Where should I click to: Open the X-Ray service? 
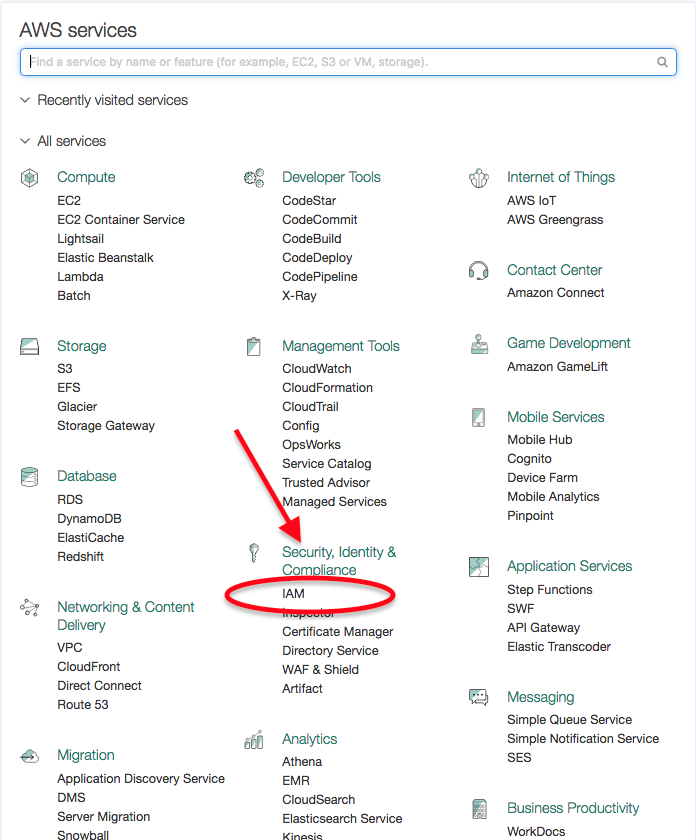[x=300, y=296]
